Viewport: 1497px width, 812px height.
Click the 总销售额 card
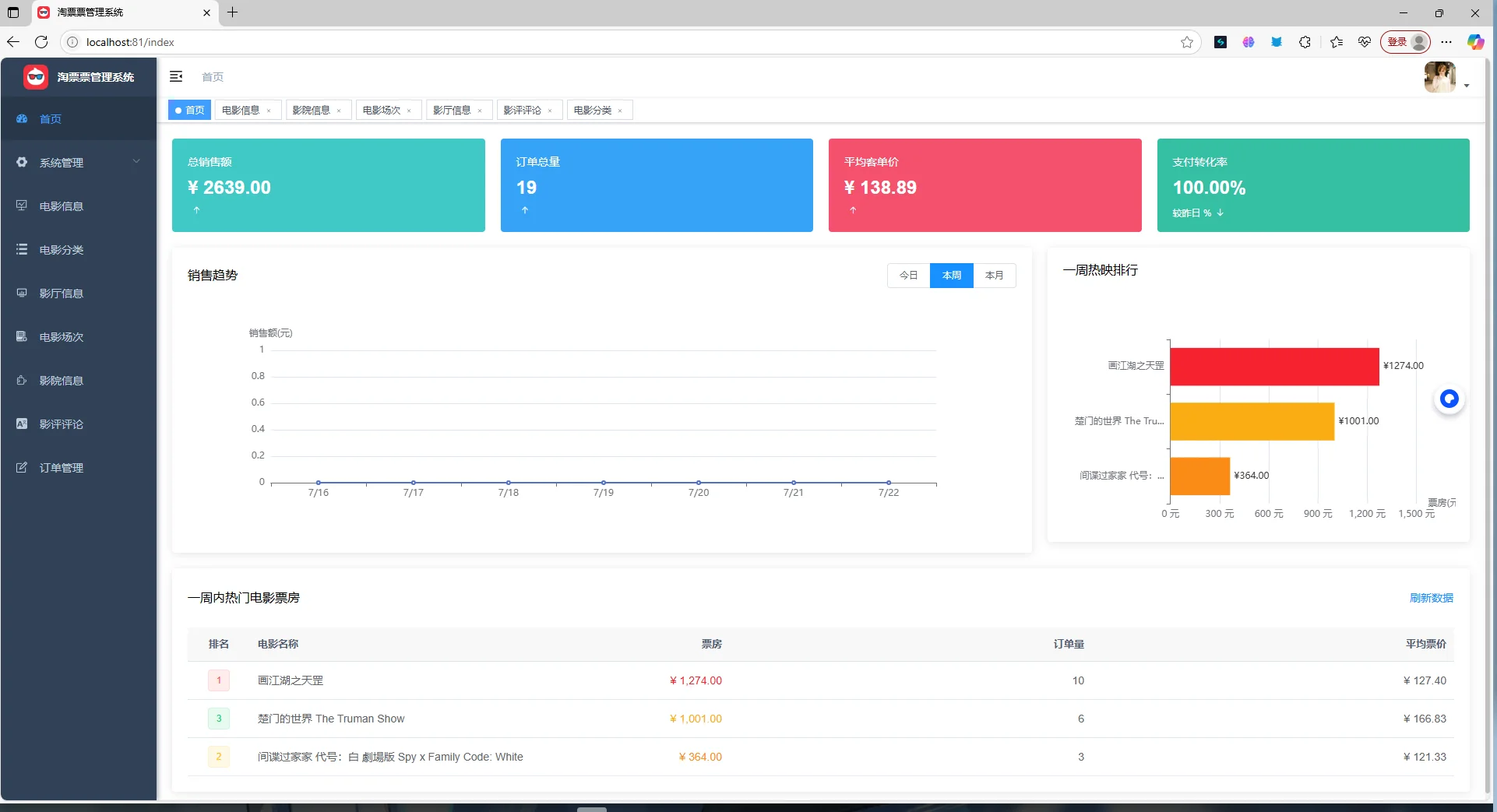coord(329,185)
